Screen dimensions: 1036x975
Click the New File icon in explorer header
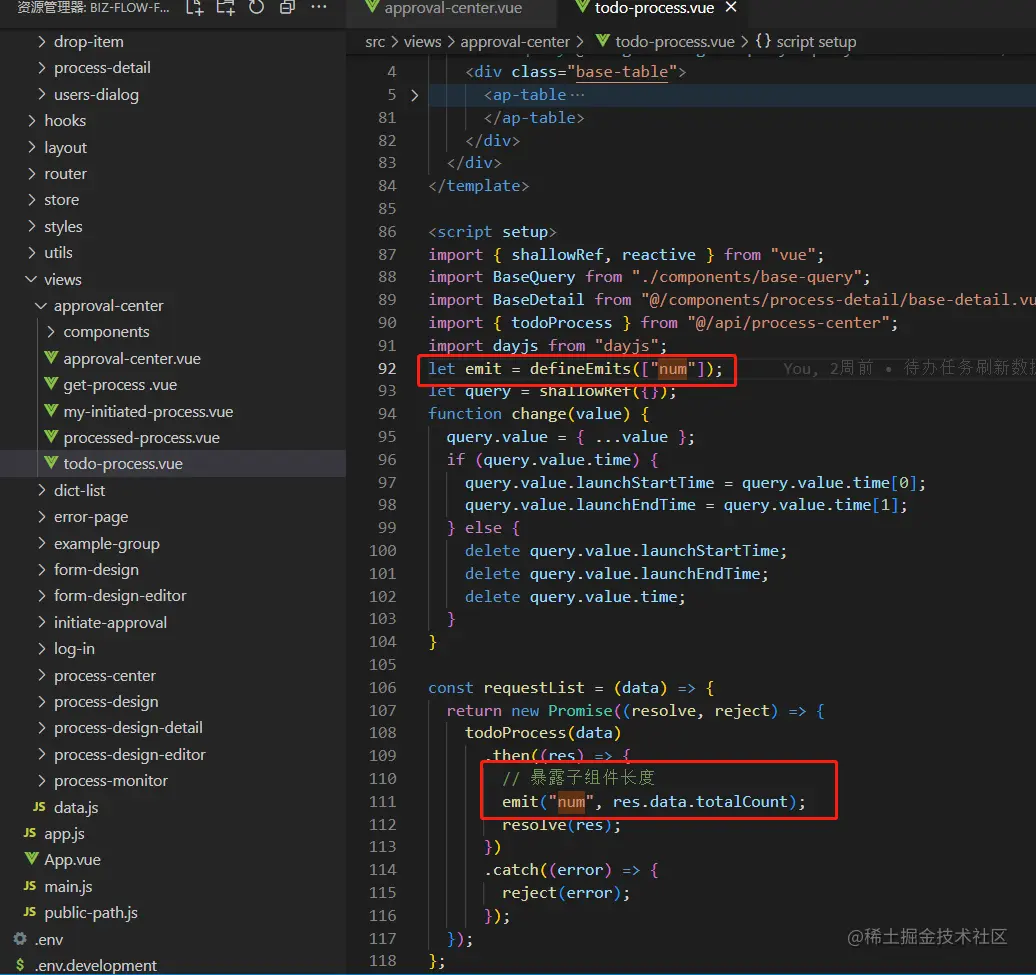point(194,8)
